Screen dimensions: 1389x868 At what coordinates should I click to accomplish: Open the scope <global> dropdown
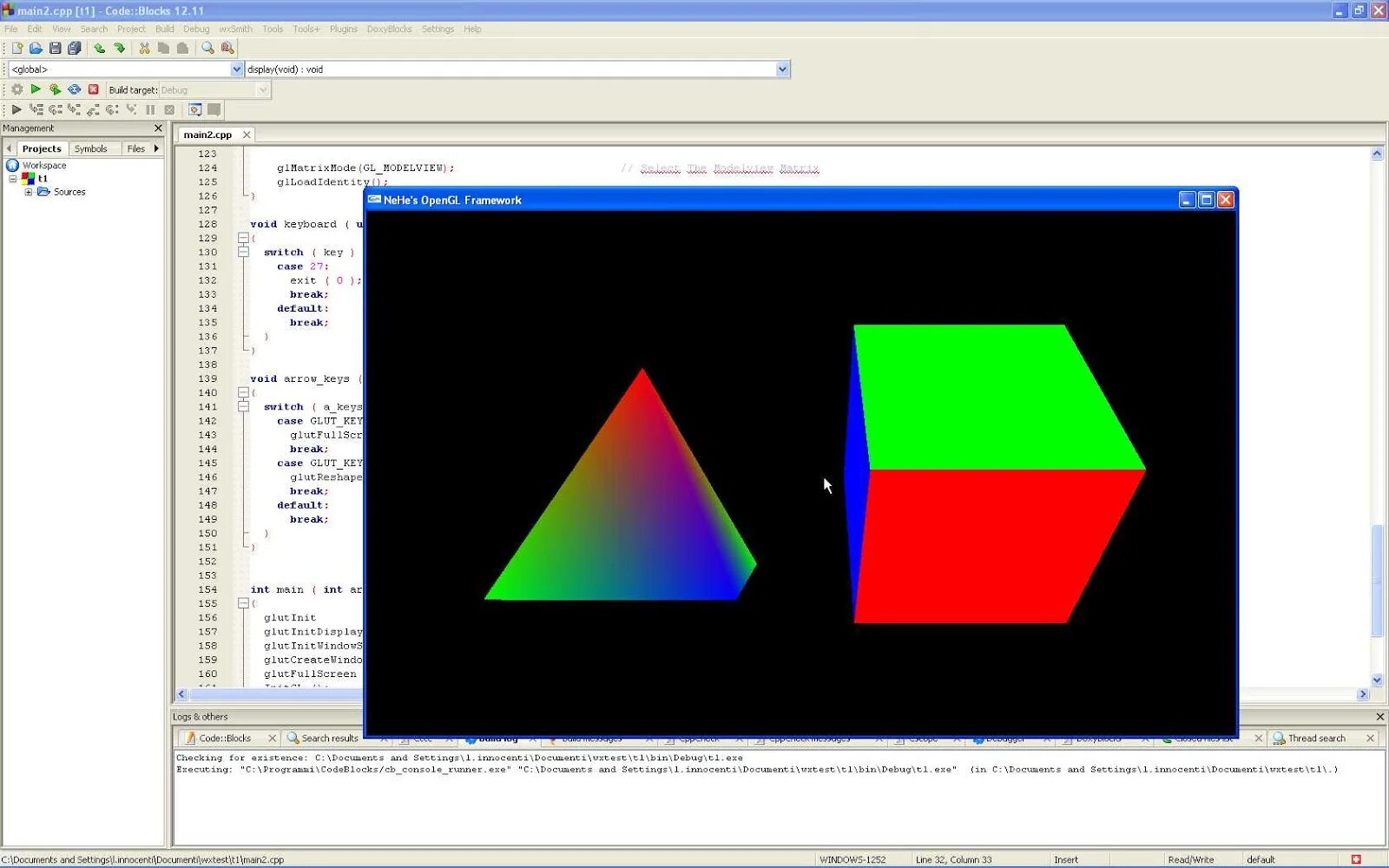tap(236, 69)
